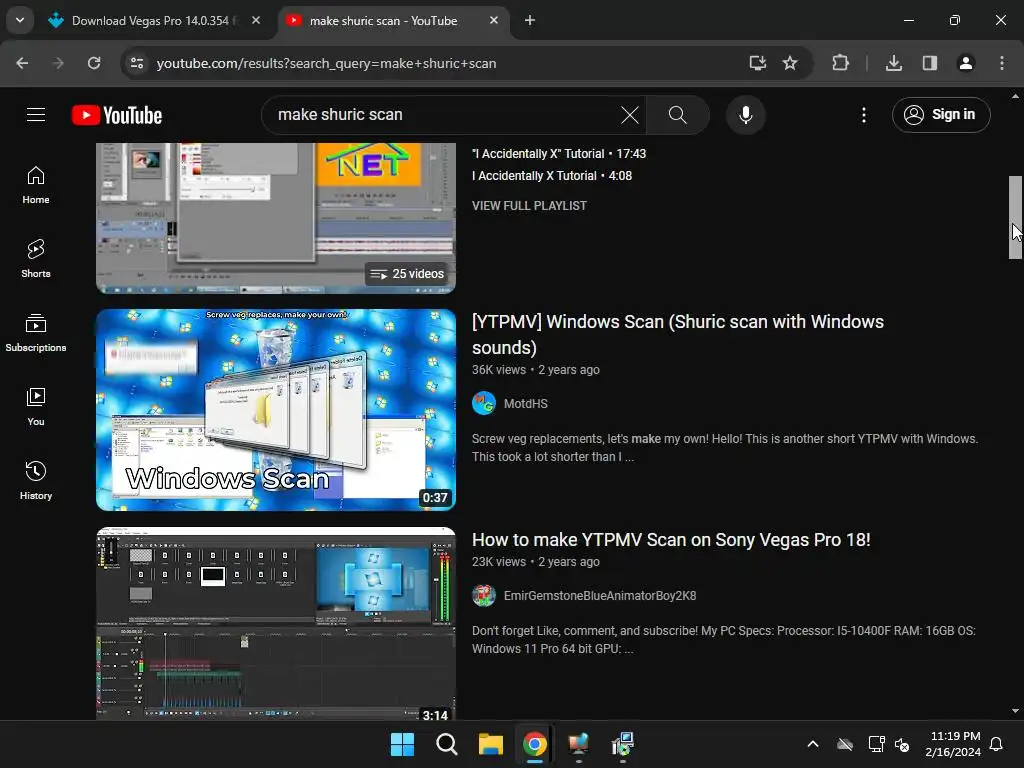Open the You section in sidebar
Image resolution: width=1024 pixels, height=768 pixels.
(36, 407)
